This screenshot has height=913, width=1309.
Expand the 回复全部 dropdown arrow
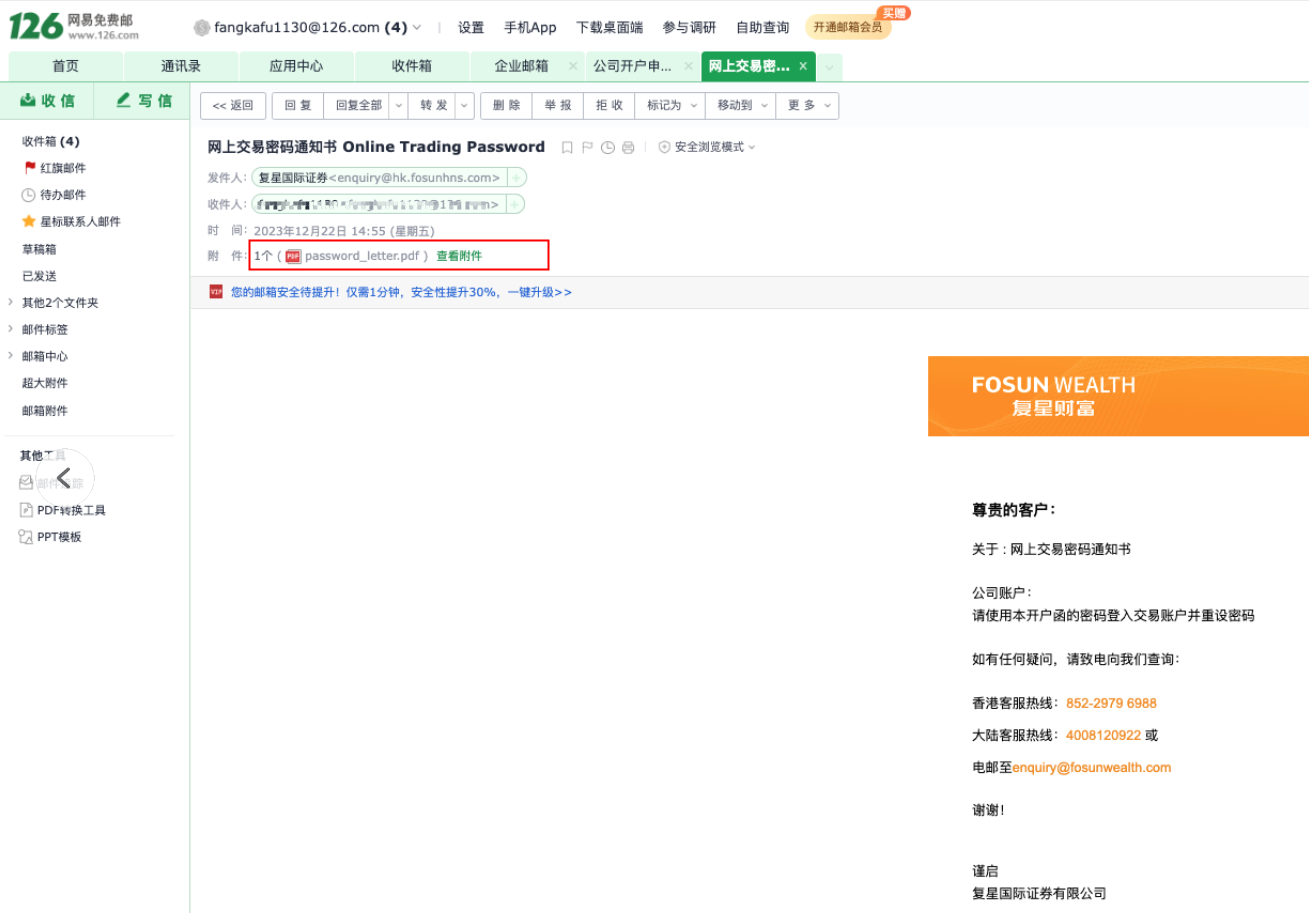pyautogui.click(x=398, y=105)
